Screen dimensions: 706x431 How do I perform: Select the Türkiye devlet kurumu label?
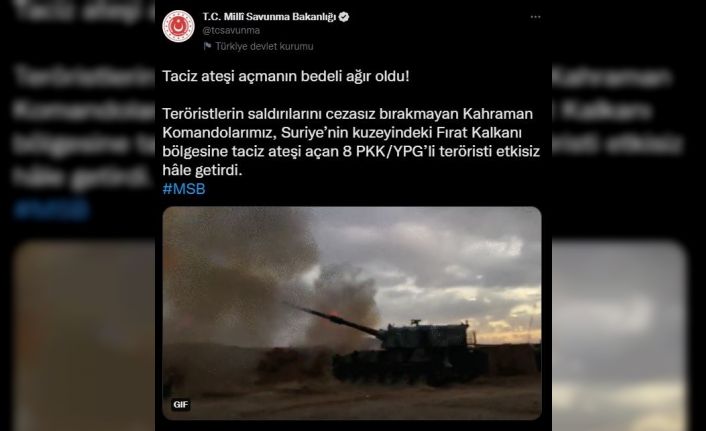tap(264, 46)
